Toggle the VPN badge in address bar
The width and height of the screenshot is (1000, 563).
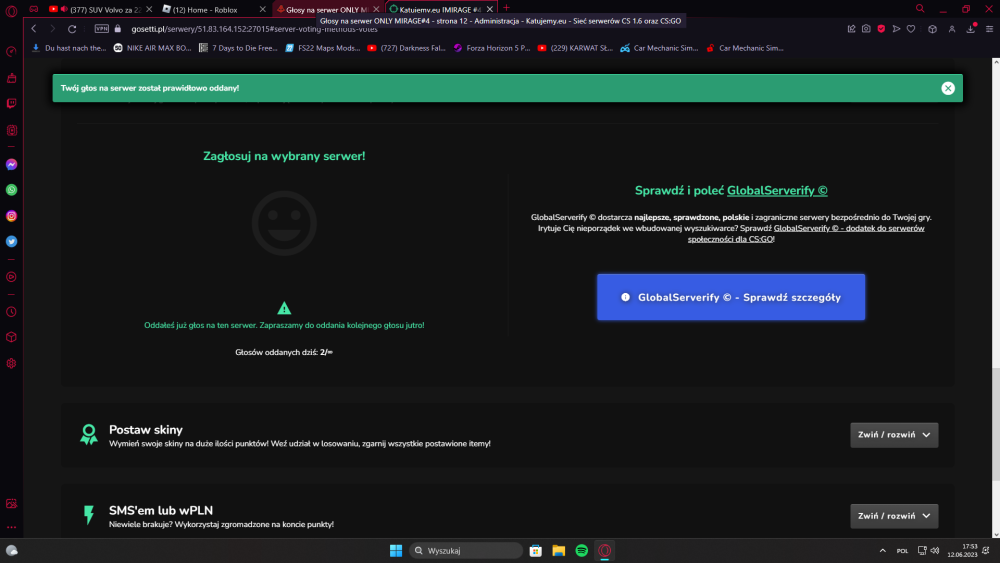click(x=101, y=29)
